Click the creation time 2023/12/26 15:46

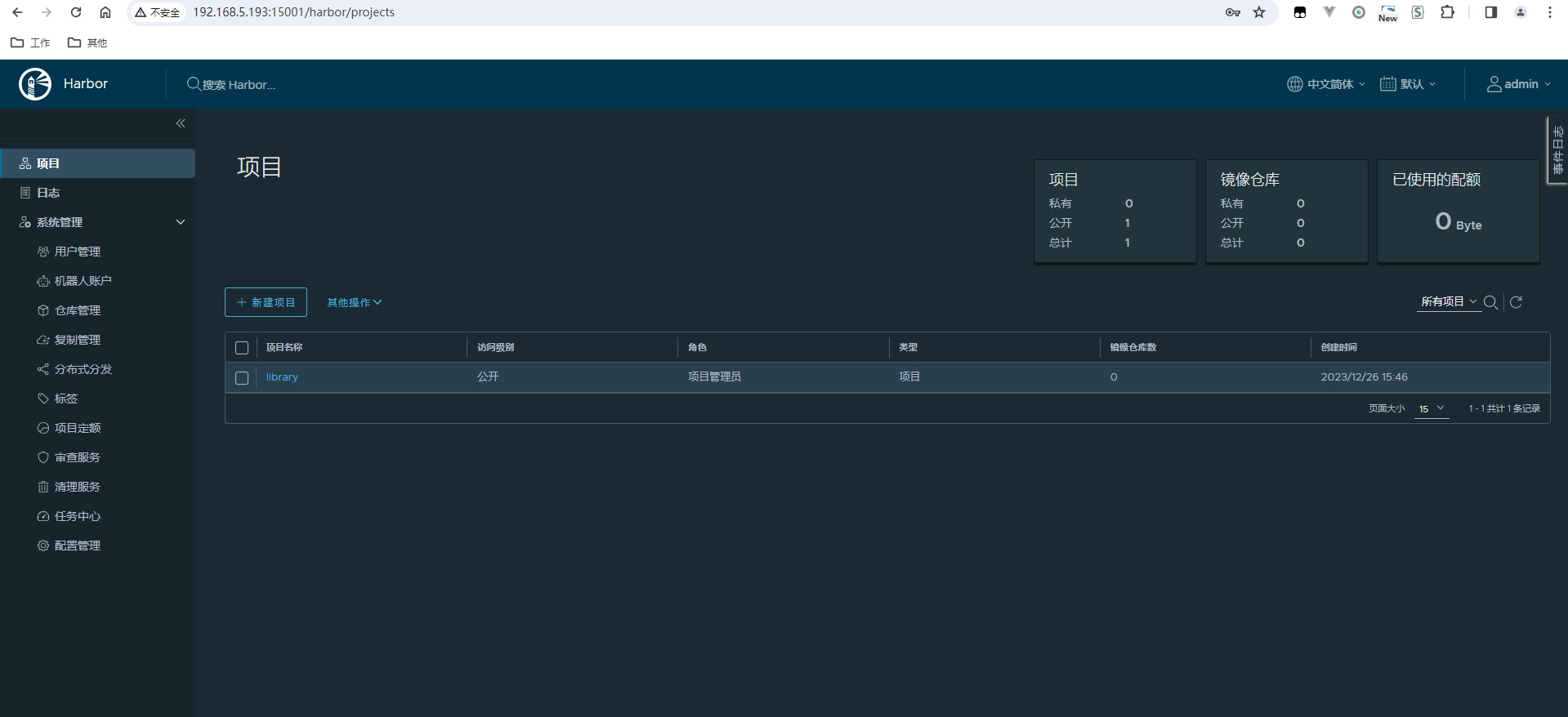pos(1364,377)
